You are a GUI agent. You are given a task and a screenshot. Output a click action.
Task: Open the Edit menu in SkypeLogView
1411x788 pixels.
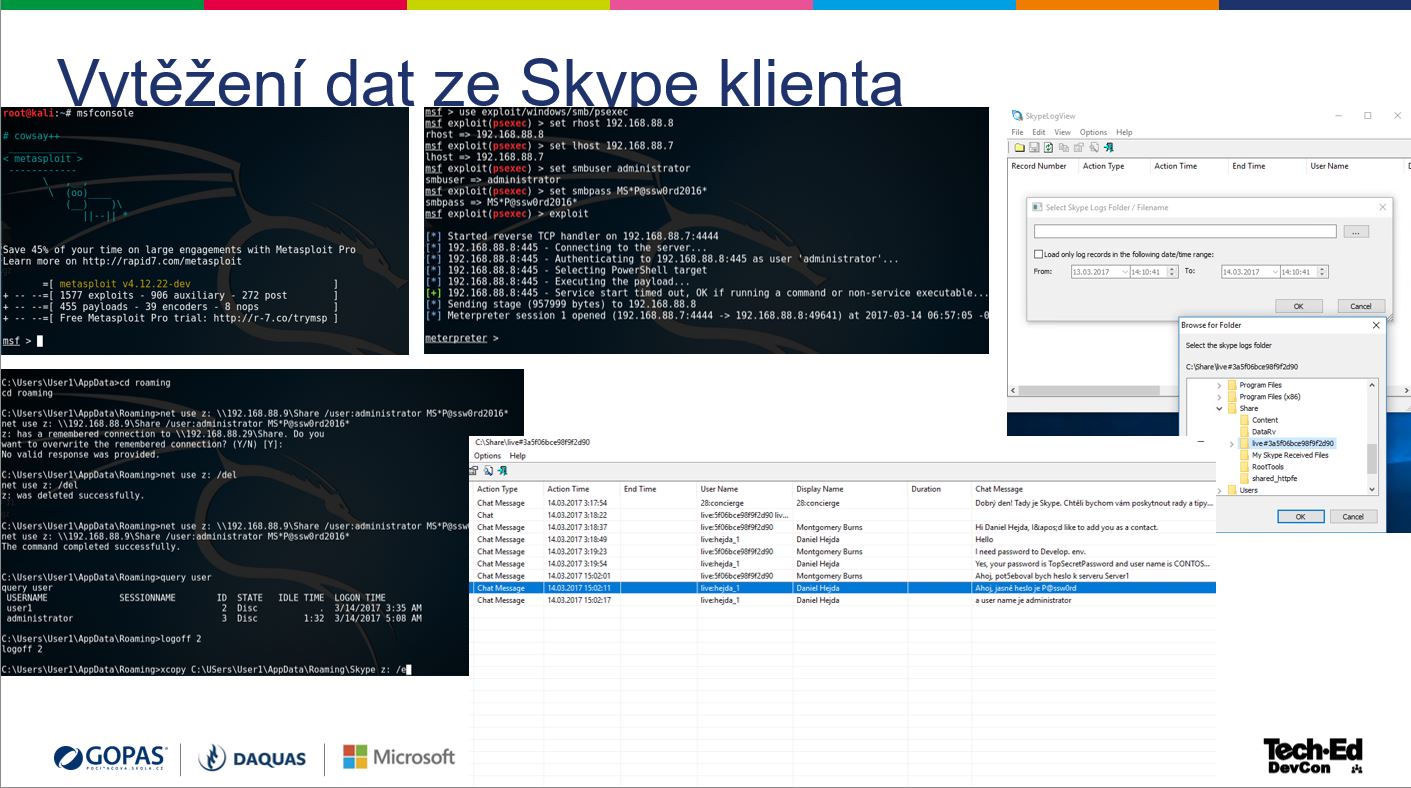(1039, 132)
